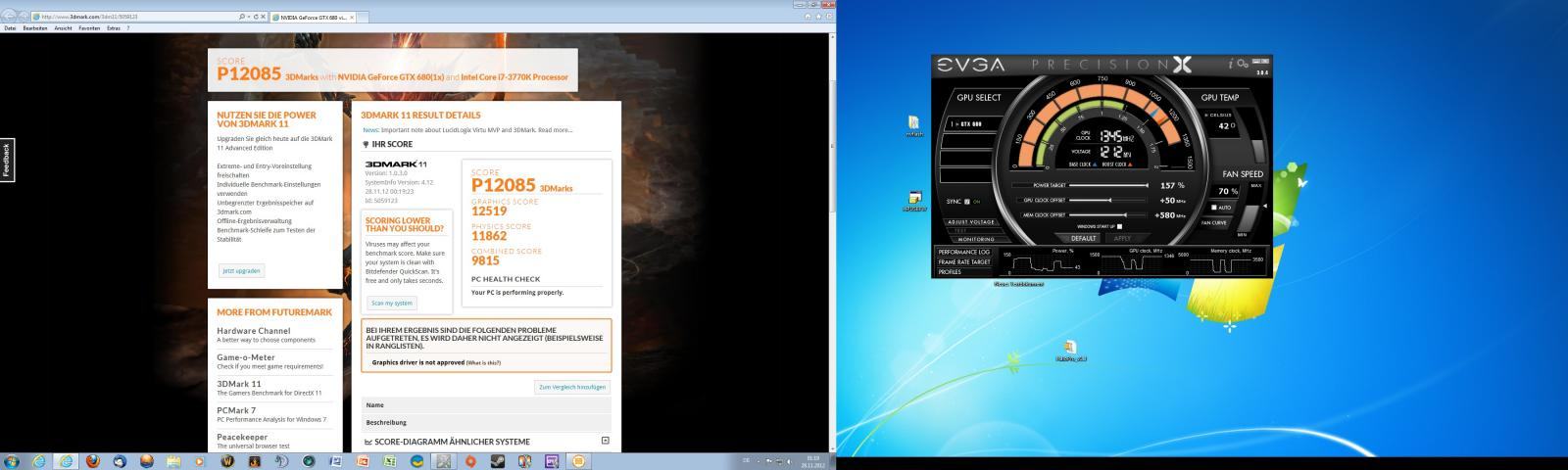Open the Frame Rate Target tab
This screenshot has width=1568, height=470.
pos(964,262)
